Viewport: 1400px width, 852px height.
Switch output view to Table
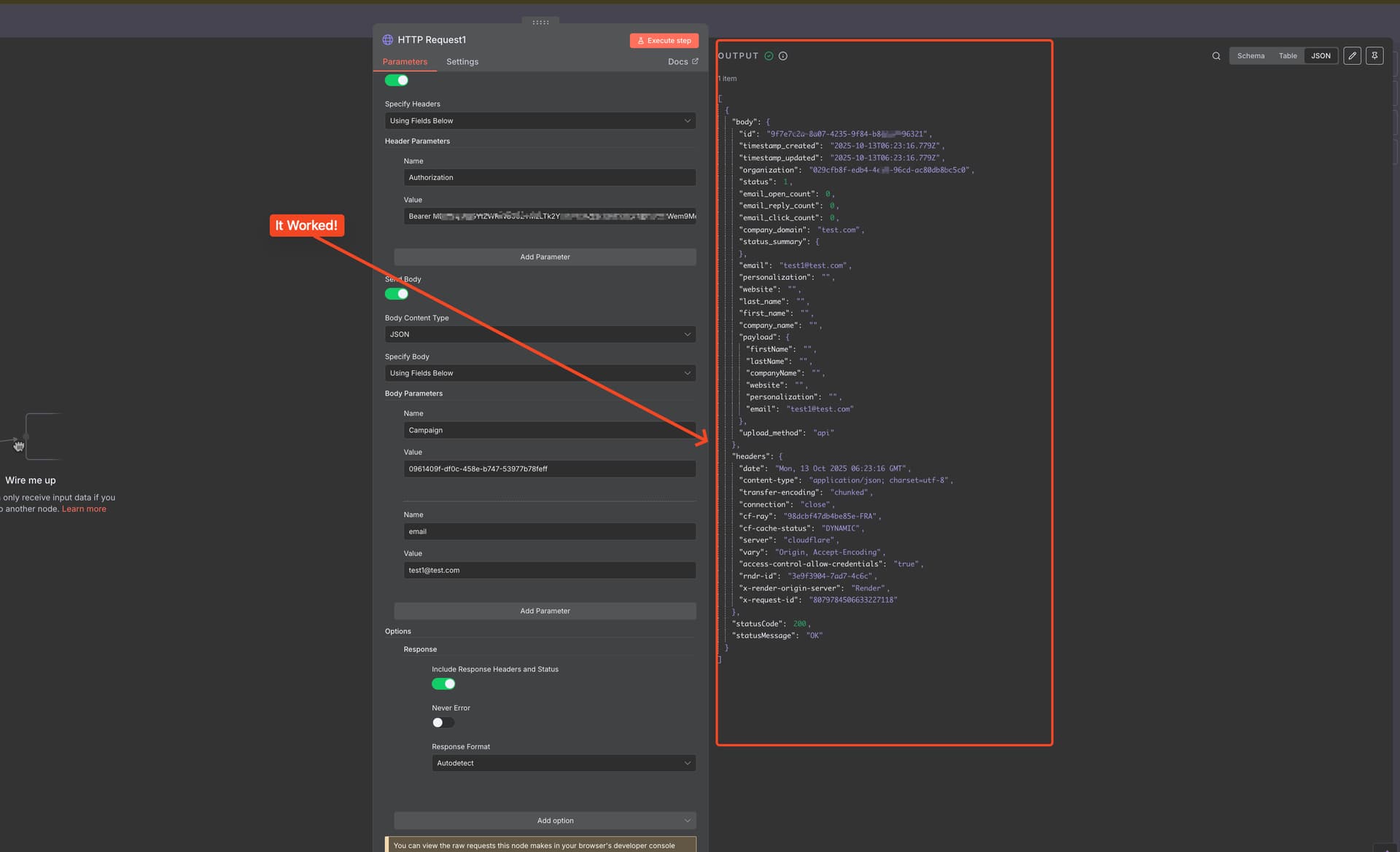(1288, 56)
